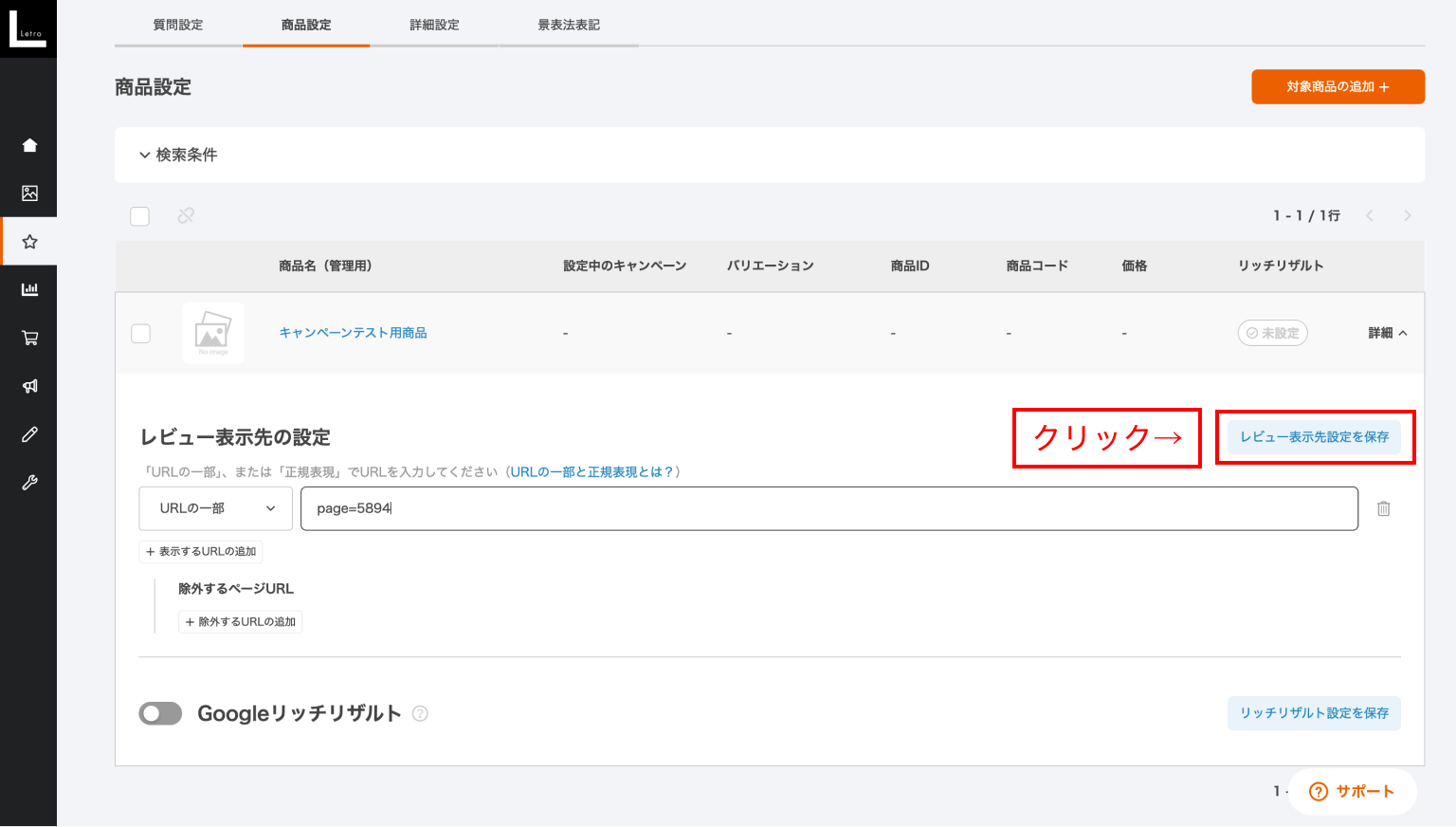The width and height of the screenshot is (1456, 827).
Task: Click the star review sidebar icon
Action: [x=29, y=242]
